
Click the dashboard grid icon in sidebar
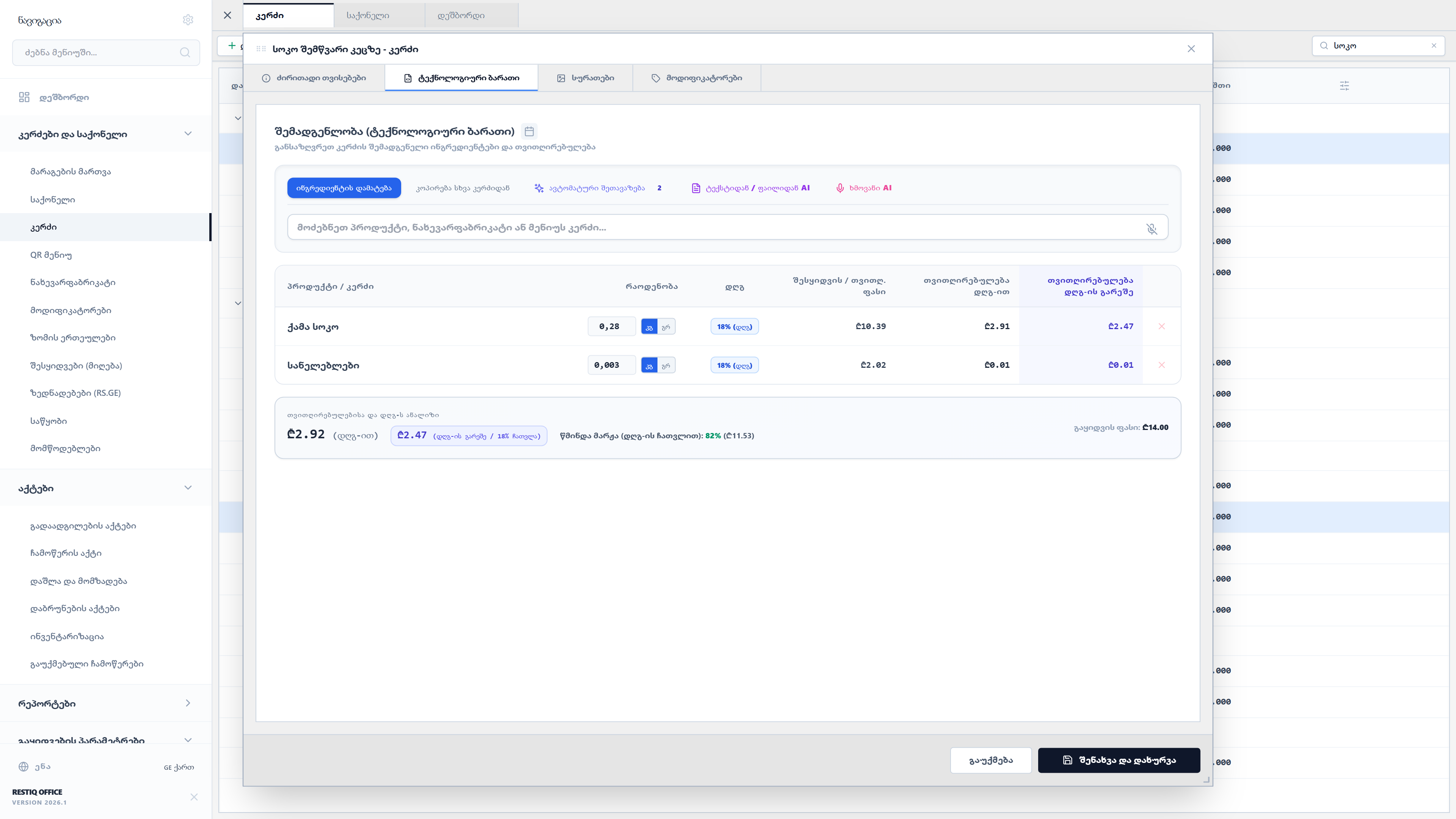(24, 97)
